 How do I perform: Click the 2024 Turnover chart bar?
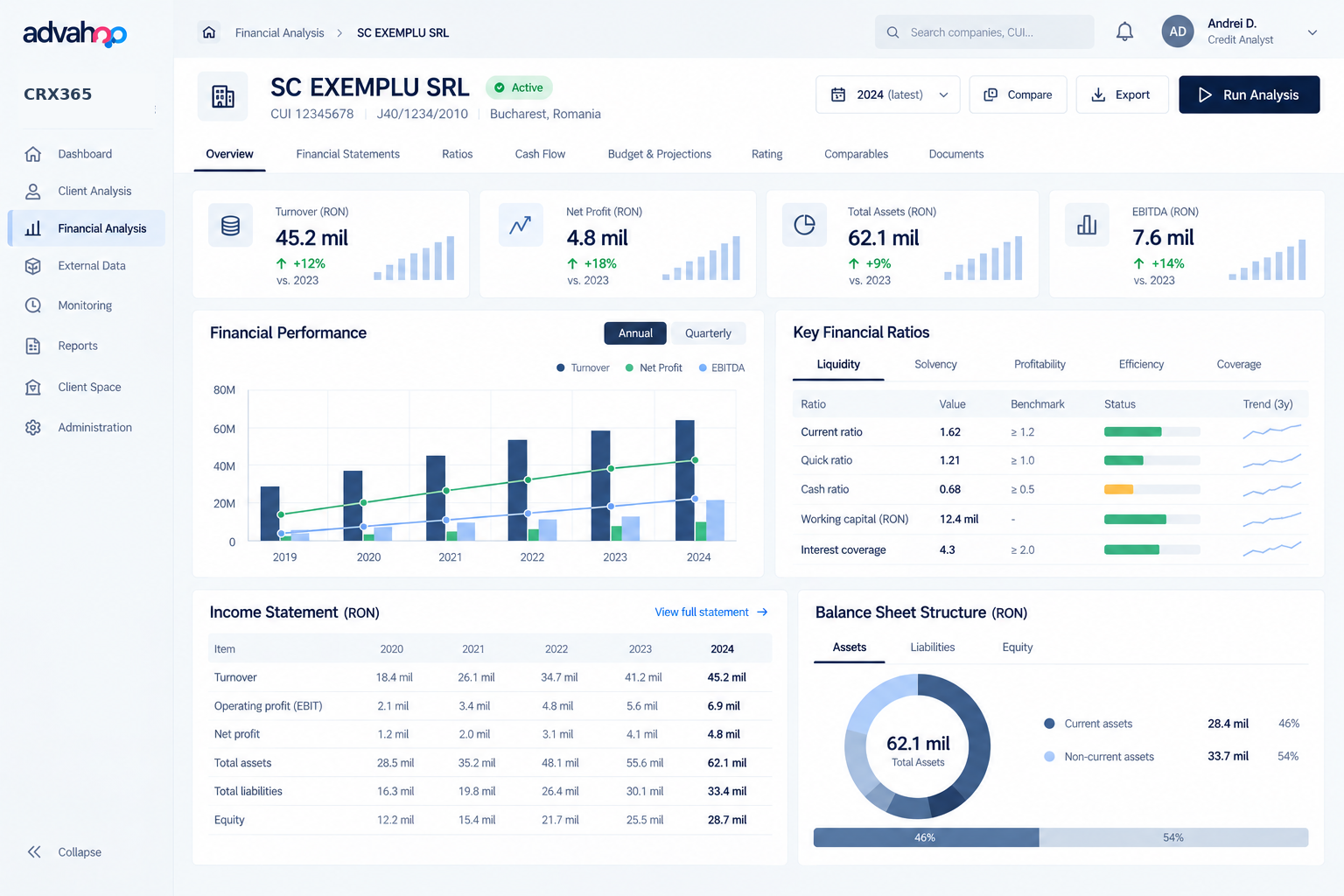685,480
